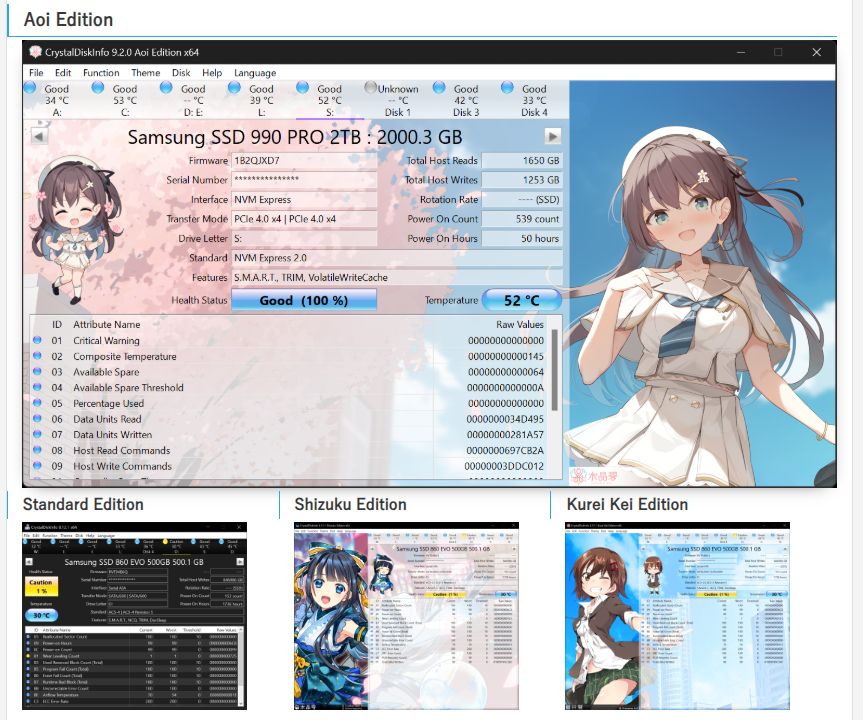Click the status dot for Host Write Commands
Image resolution: width=863 pixels, height=720 pixels.
click(x=37, y=465)
